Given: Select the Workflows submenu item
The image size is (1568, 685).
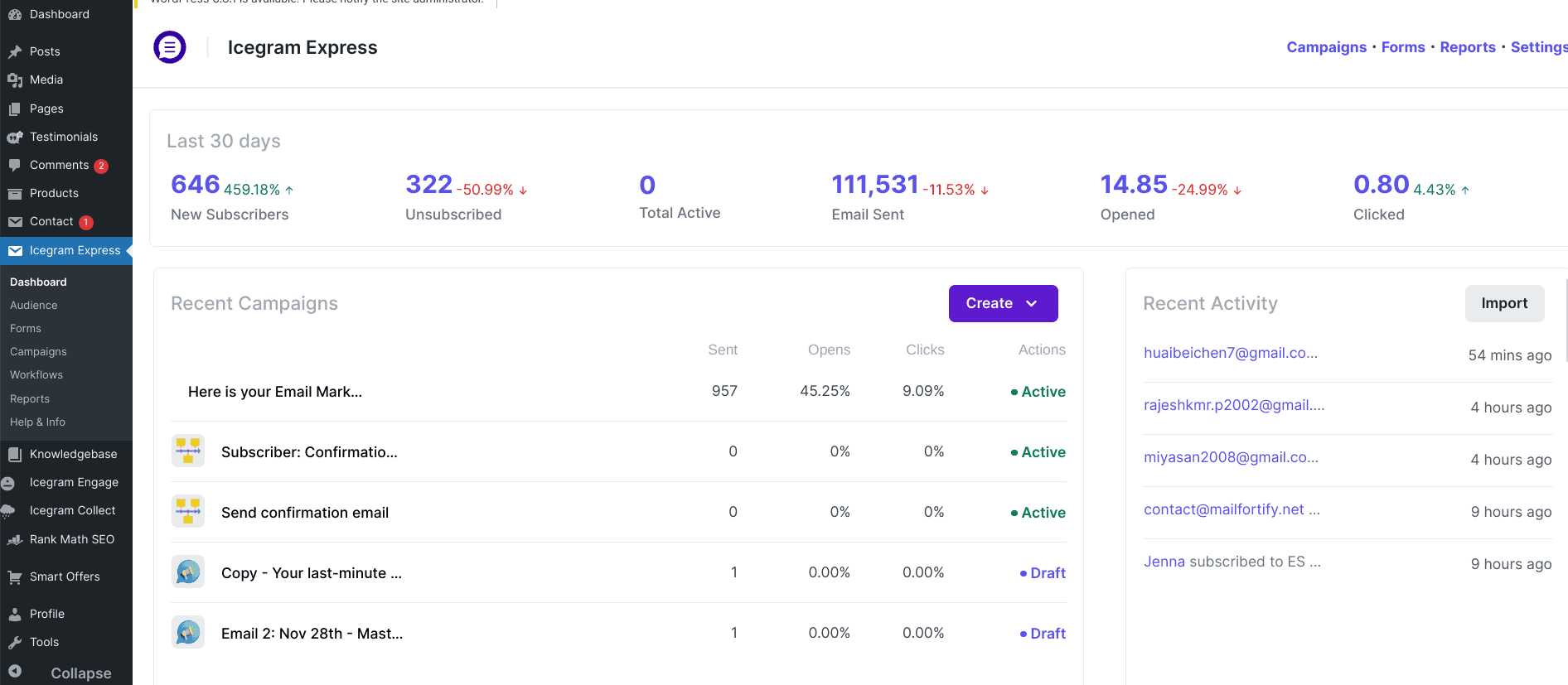Looking at the screenshot, I should pos(36,374).
